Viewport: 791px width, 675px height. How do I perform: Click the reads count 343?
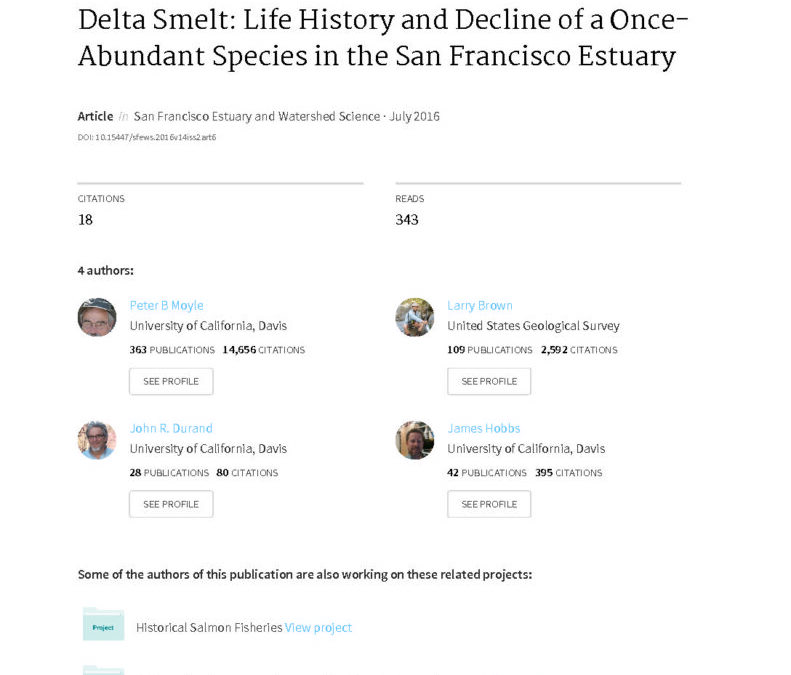[x=407, y=220]
